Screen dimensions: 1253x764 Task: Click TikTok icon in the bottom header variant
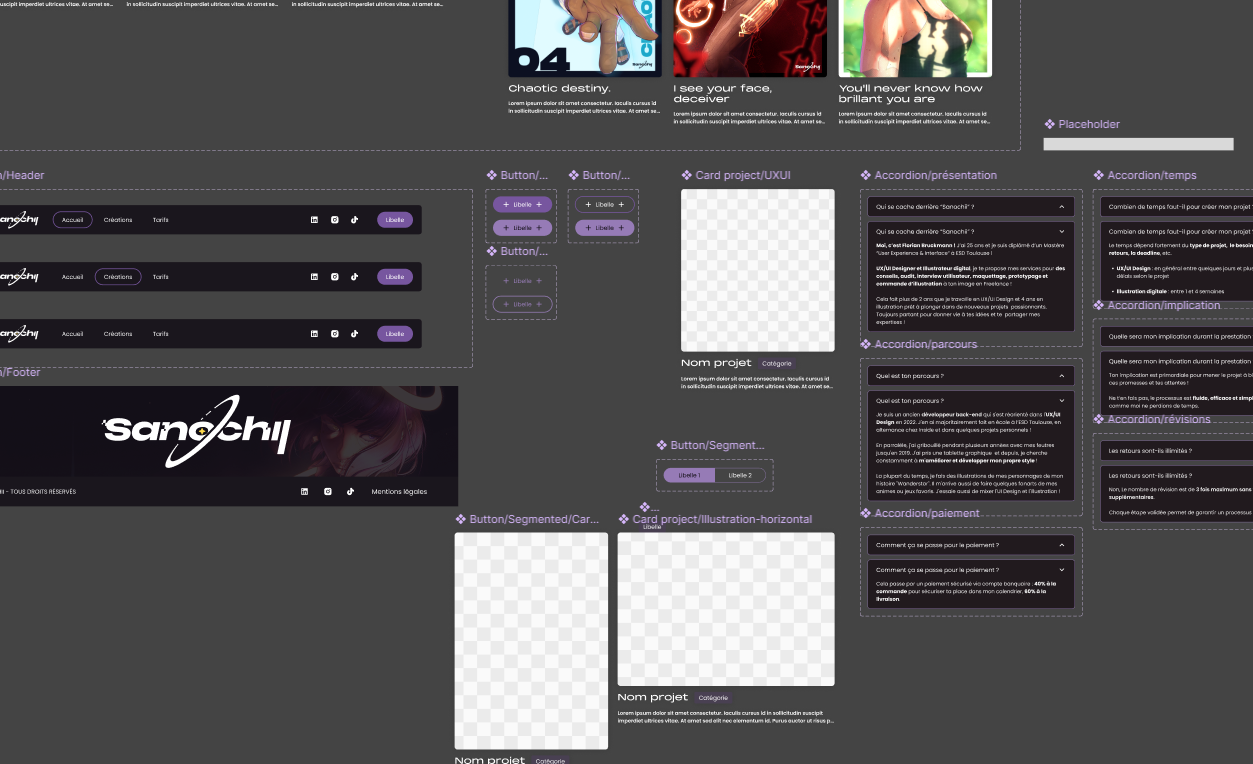[x=354, y=334]
